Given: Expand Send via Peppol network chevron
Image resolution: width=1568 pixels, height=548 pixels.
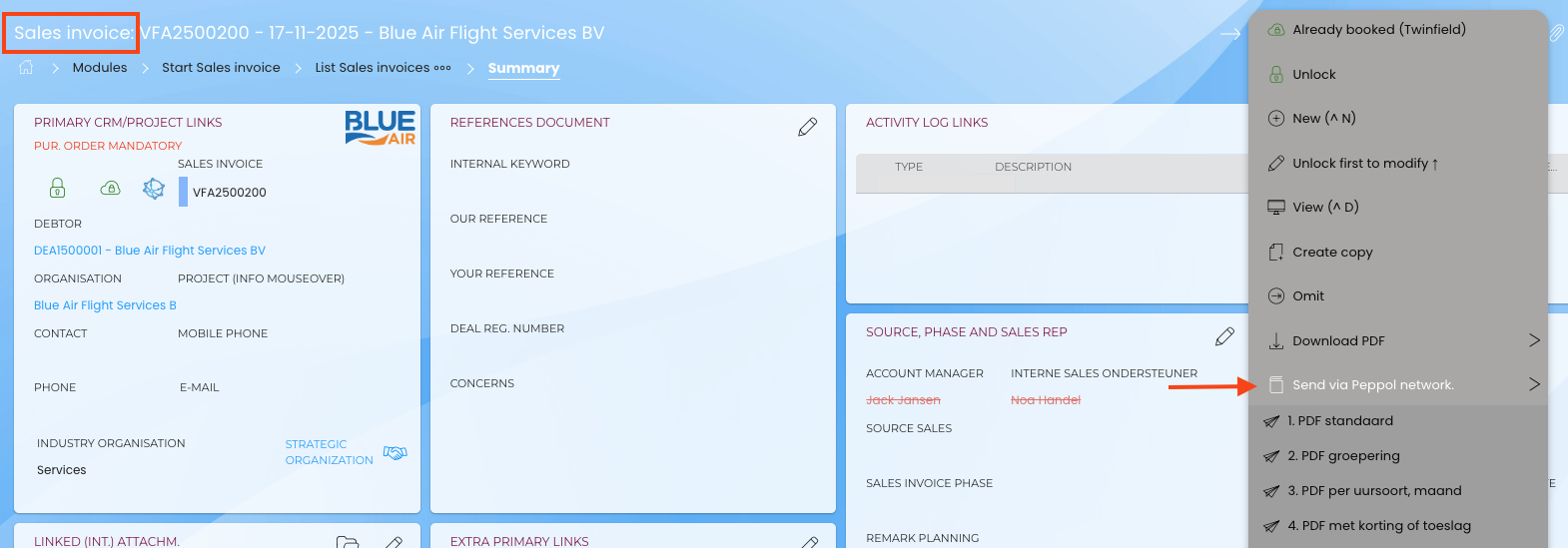Looking at the screenshot, I should [1534, 384].
